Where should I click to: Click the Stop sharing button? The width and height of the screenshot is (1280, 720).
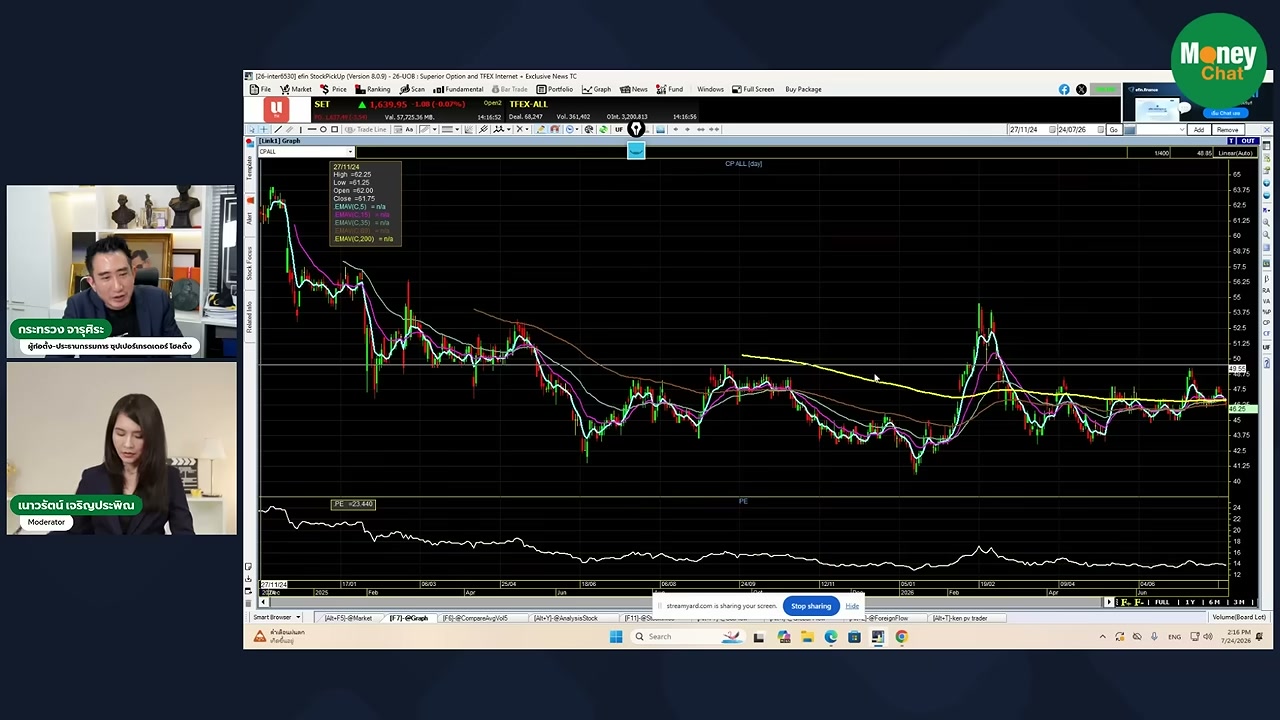(x=811, y=606)
